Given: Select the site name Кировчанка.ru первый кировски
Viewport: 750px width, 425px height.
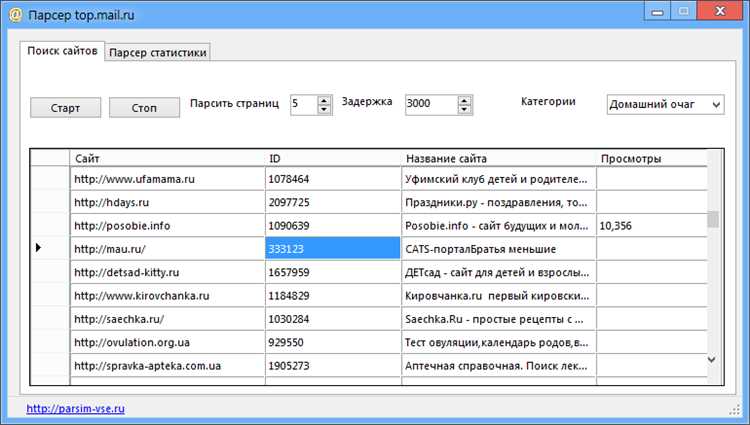Looking at the screenshot, I should pos(499,296).
